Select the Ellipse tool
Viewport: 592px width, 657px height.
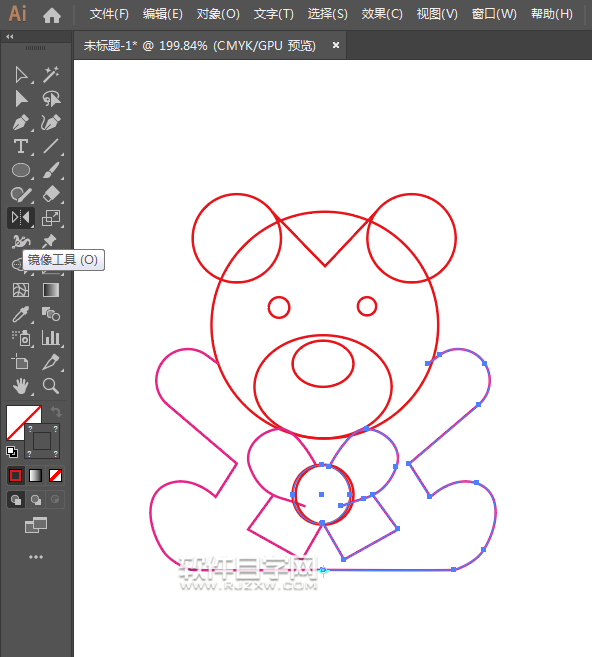point(21,171)
